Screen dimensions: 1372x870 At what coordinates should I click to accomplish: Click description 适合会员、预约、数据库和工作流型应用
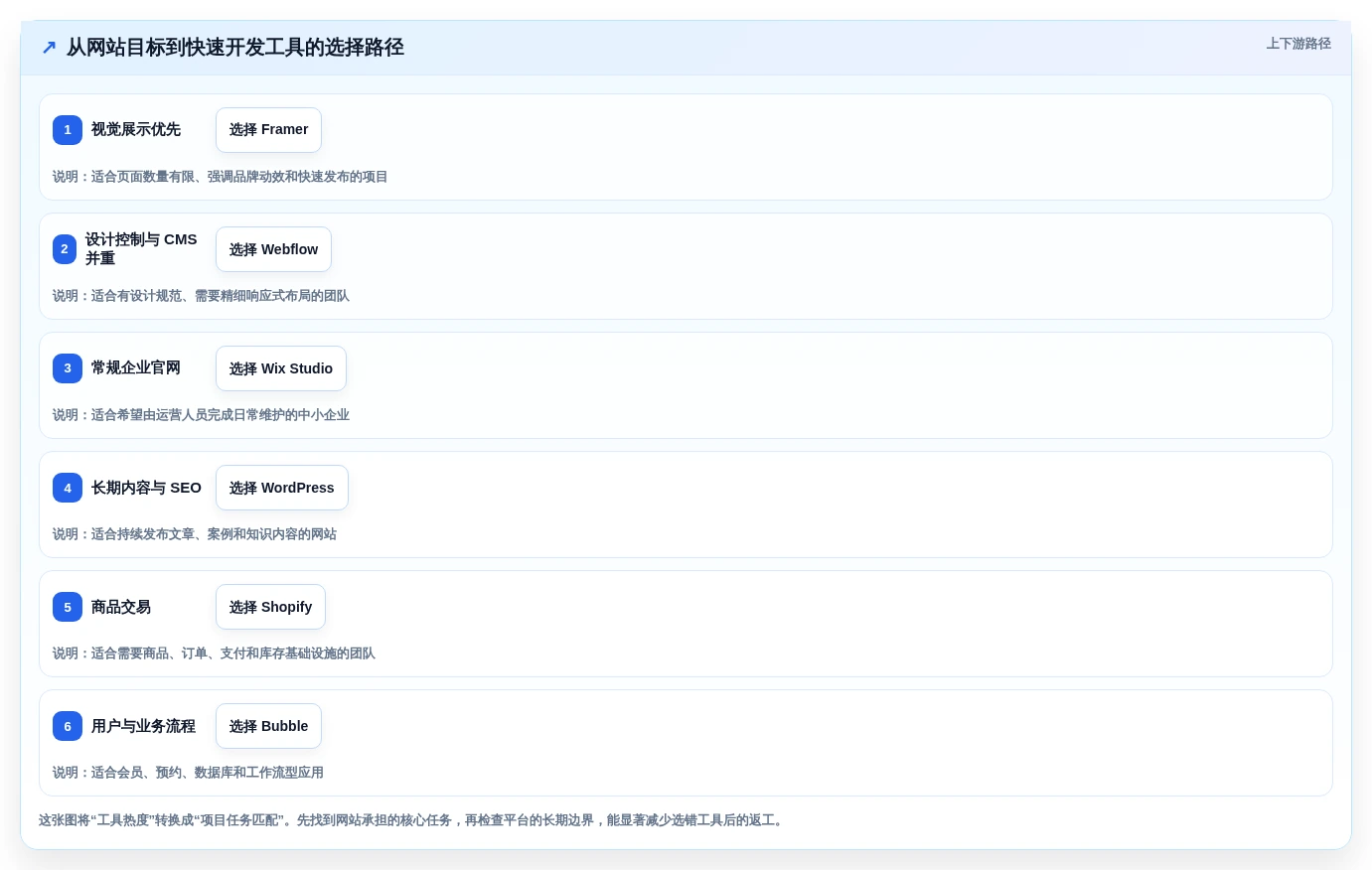point(188,773)
